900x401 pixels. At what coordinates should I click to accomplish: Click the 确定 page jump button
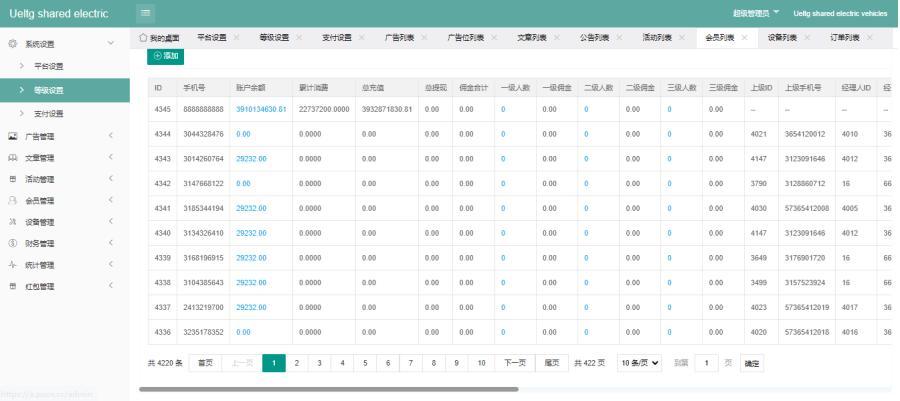pyautogui.click(x=751, y=363)
